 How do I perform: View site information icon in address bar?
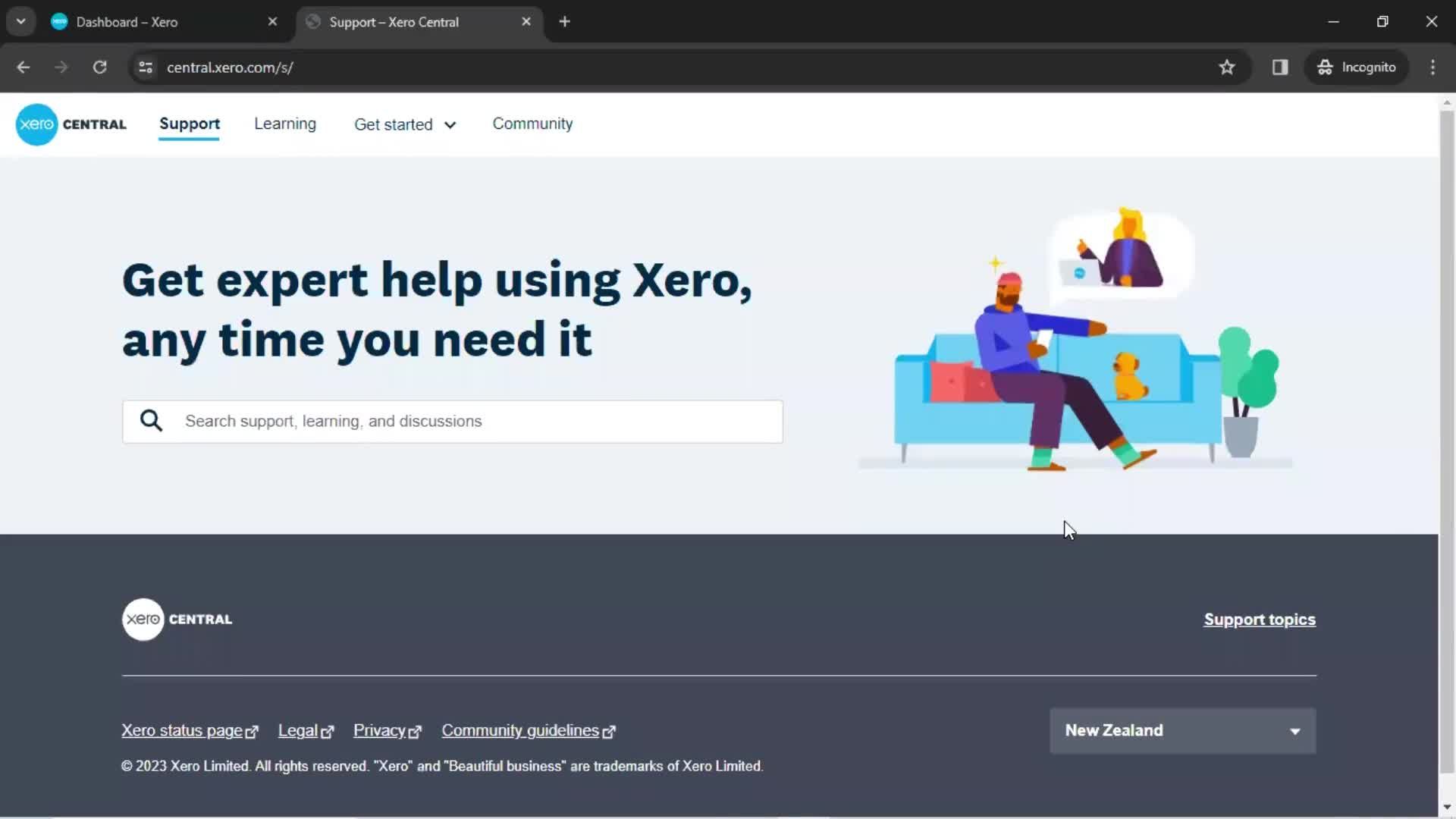146,67
